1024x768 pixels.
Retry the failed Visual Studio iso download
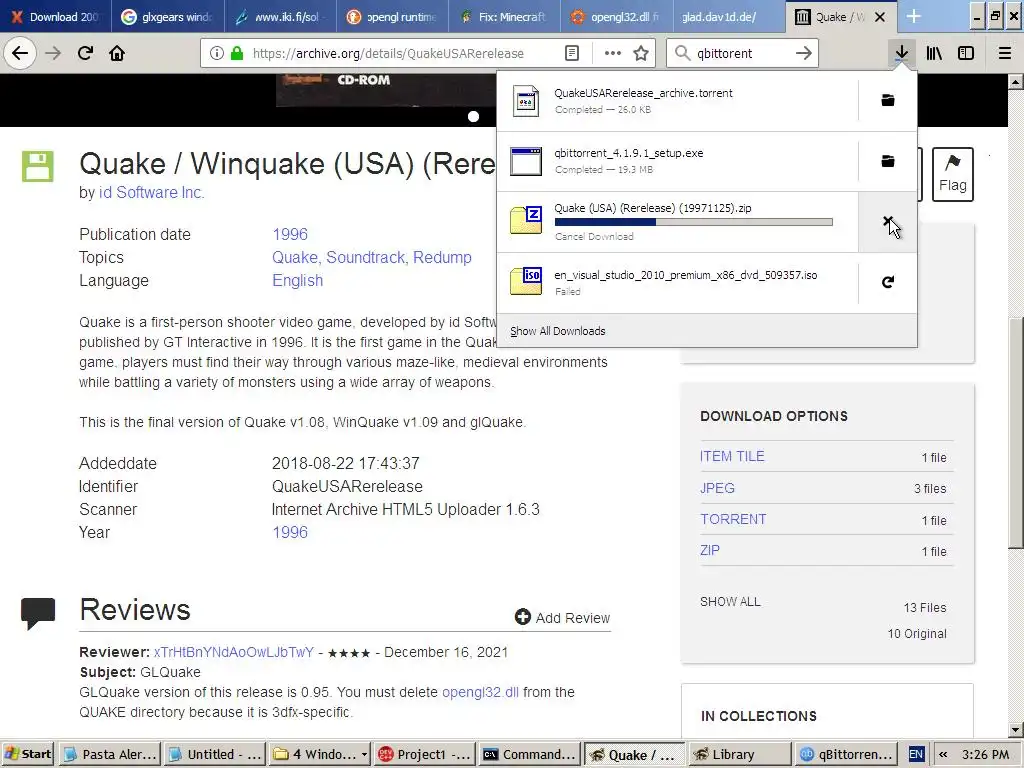(888, 282)
